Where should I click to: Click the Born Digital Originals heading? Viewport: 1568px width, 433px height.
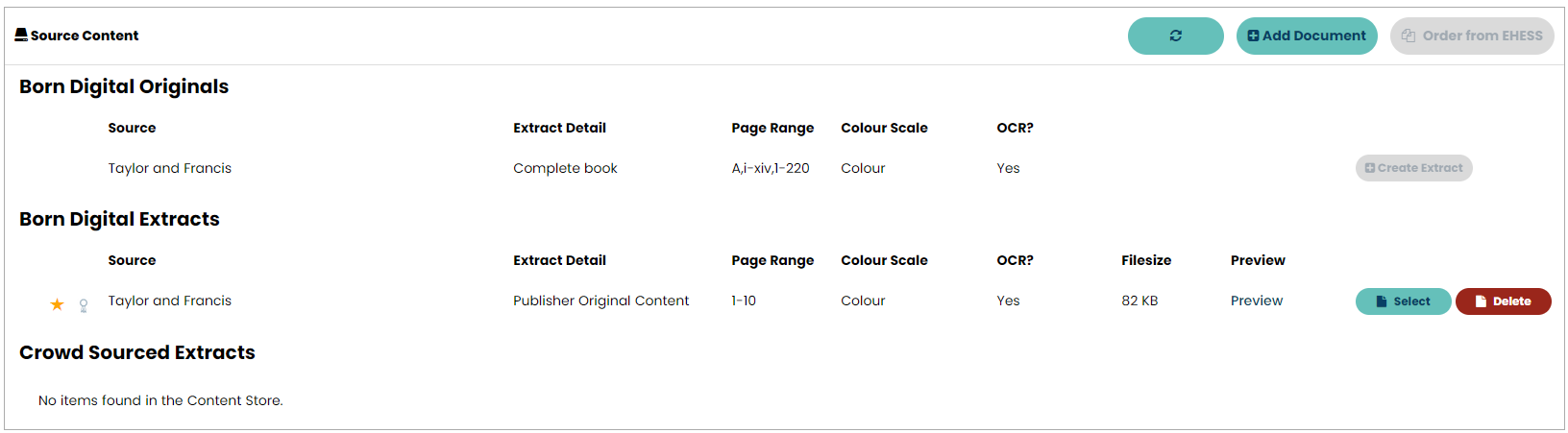pyautogui.click(x=124, y=86)
